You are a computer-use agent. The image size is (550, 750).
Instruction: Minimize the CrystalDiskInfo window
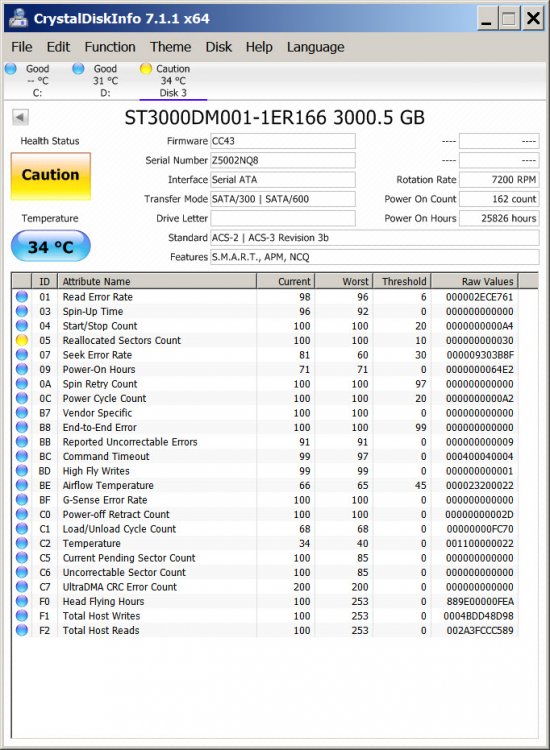(486, 19)
